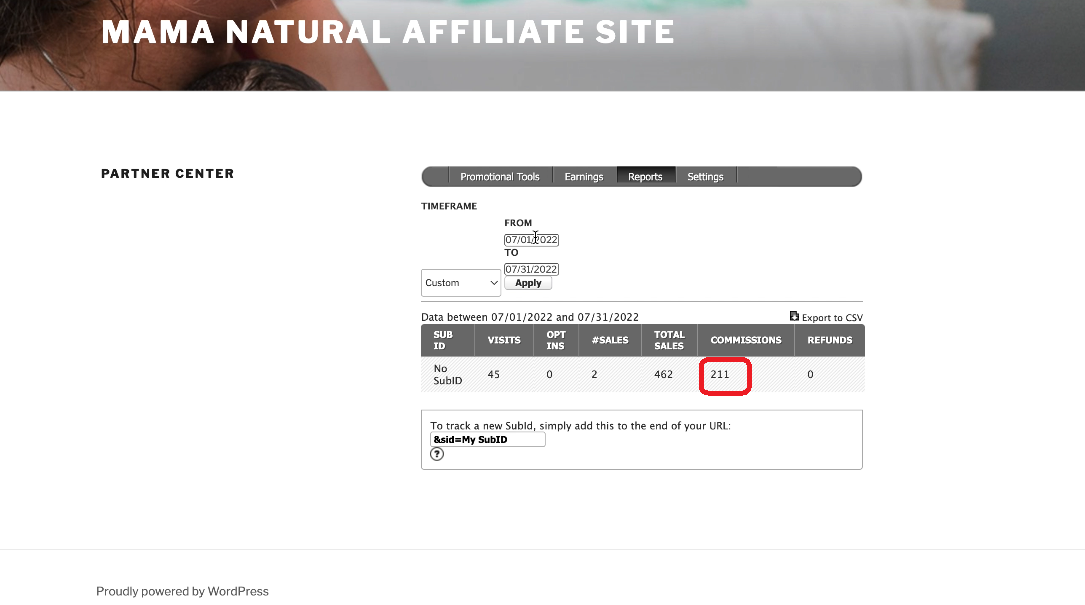
Task: Open the Promotional Tools tab
Action: click(500, 177)
